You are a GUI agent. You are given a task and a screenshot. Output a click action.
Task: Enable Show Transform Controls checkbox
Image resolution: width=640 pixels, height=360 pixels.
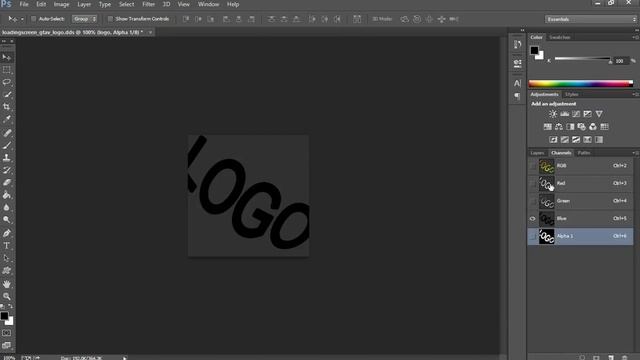(x=110, y=19)
